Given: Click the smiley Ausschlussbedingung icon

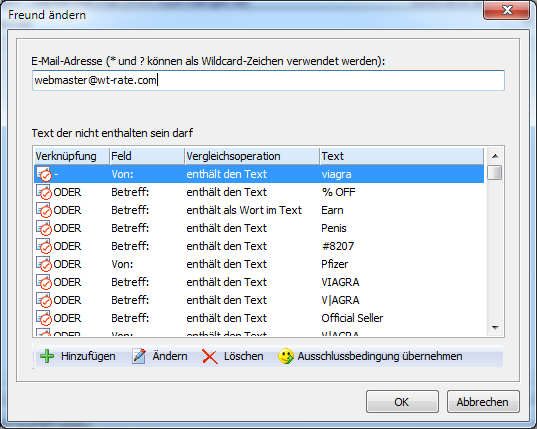Looking at the screenshot, I should [x=286, y=356].
